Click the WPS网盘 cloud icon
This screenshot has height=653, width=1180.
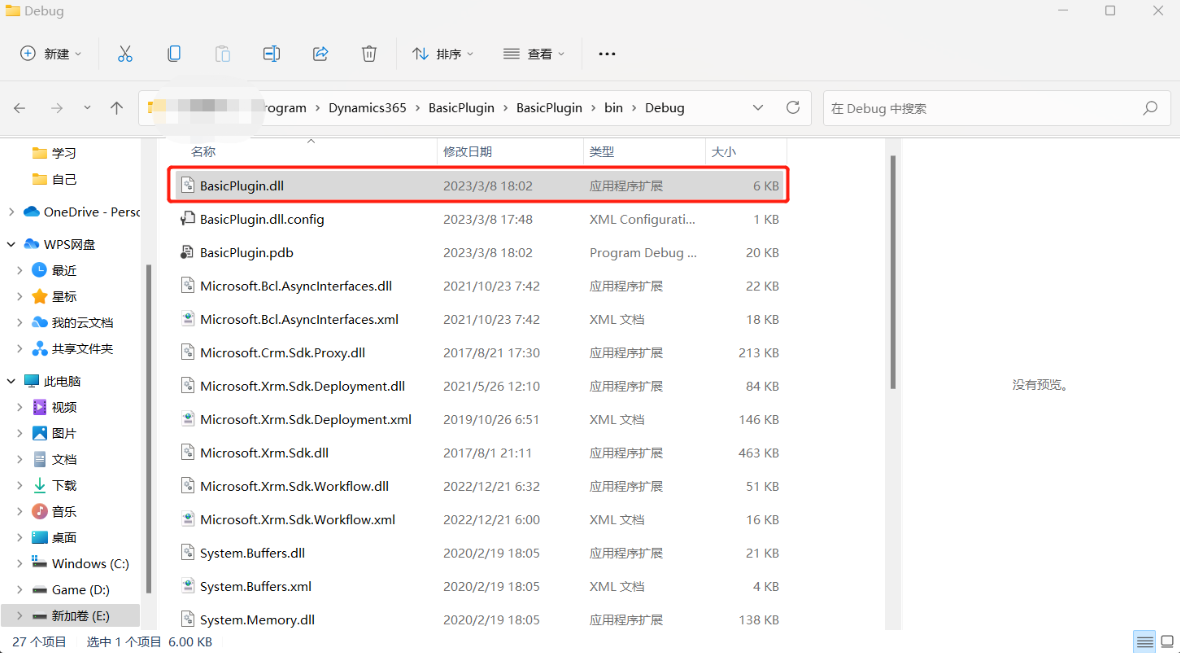tap(32, 244)
